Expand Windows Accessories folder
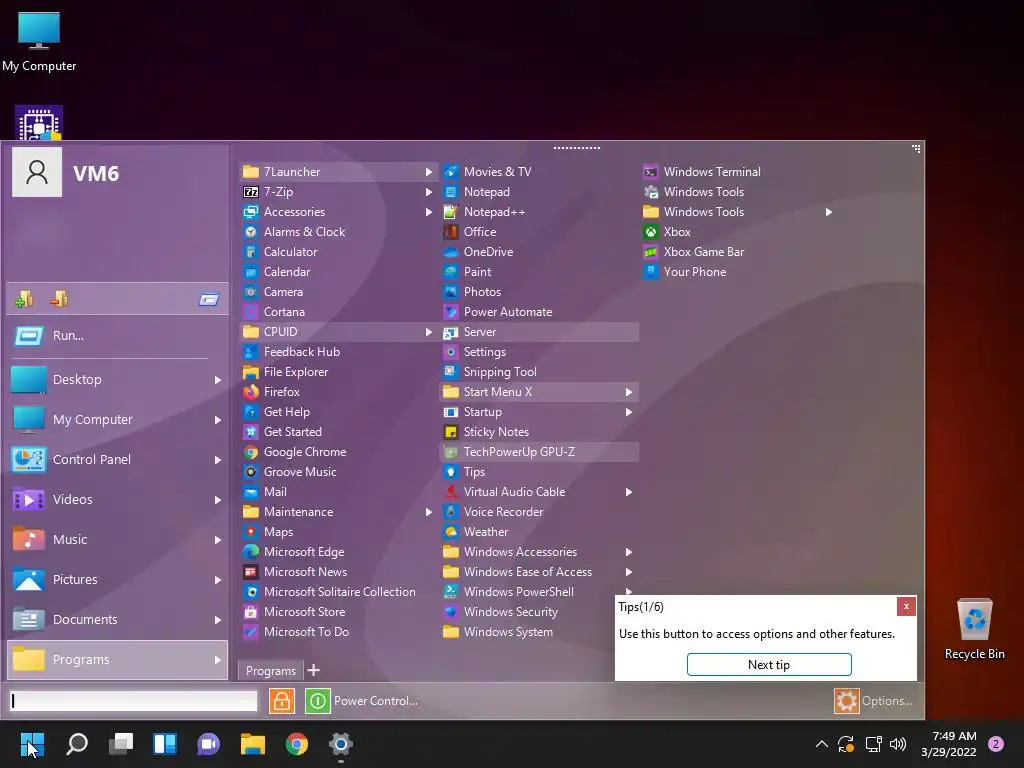Image resolution: width=1024 pixels, height=768 pixels. coord(538,552)
